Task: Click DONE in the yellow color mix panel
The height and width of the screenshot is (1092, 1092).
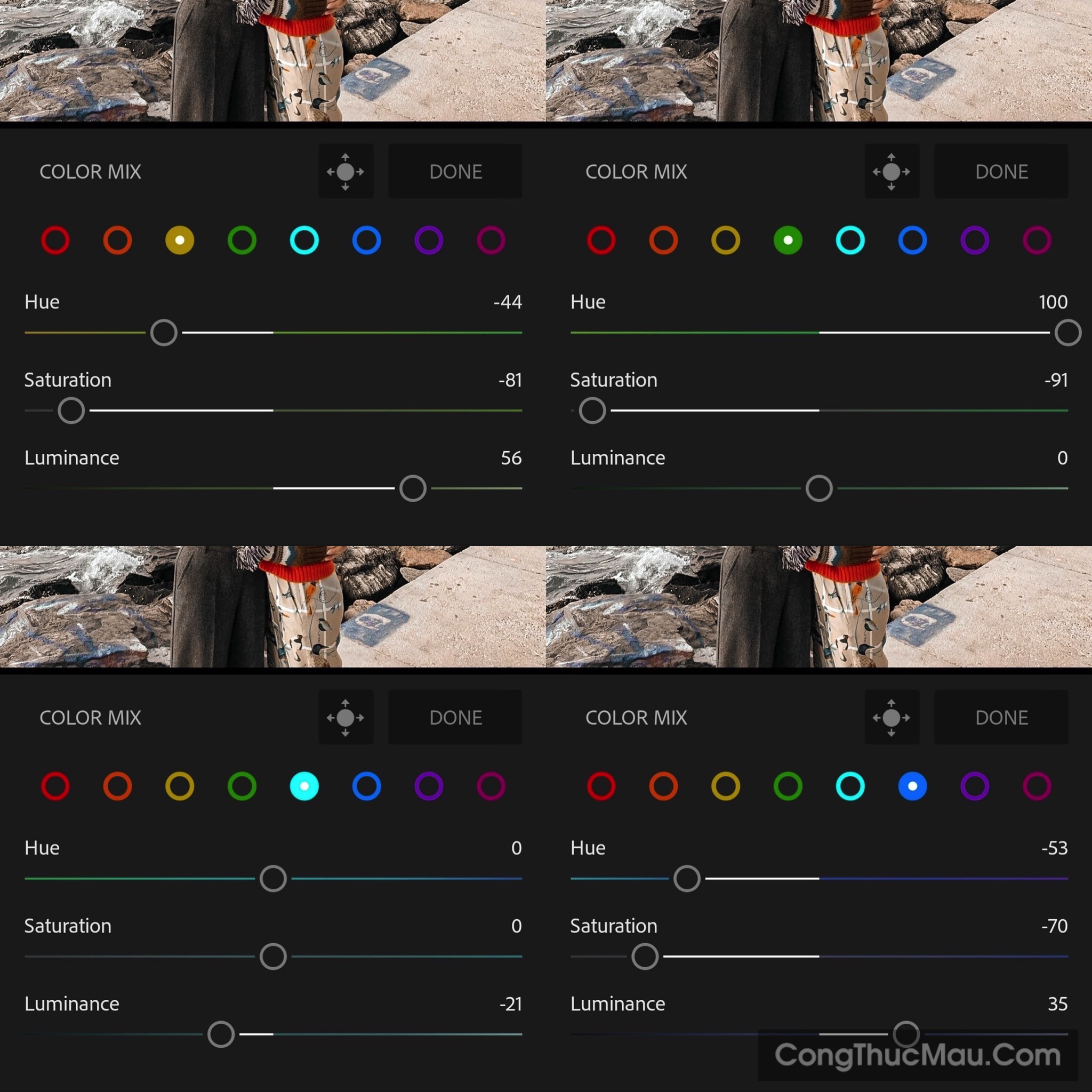Action: pyautogui.click(x=455, y=171)
